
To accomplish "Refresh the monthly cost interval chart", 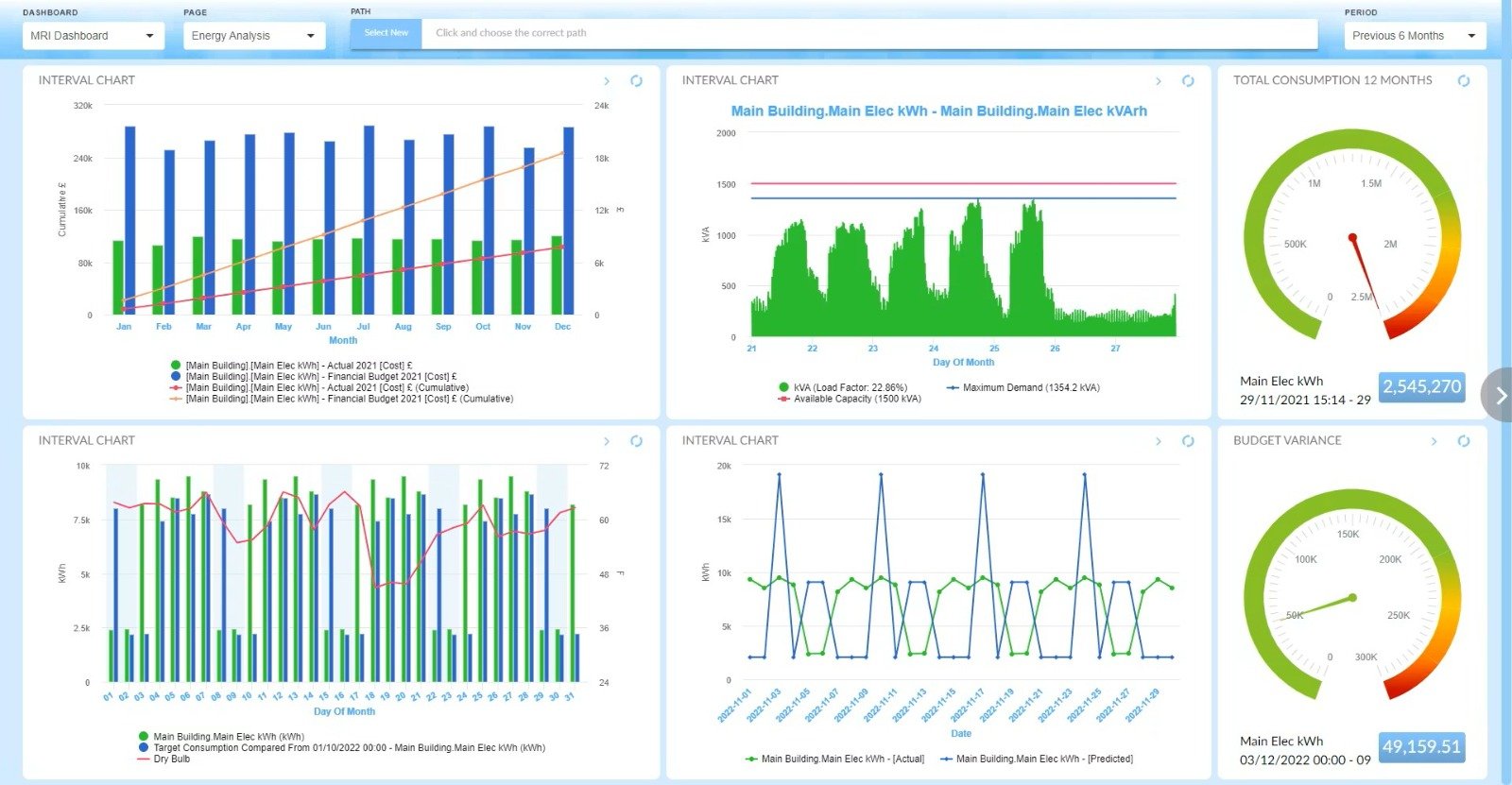I will click(636, 81).
